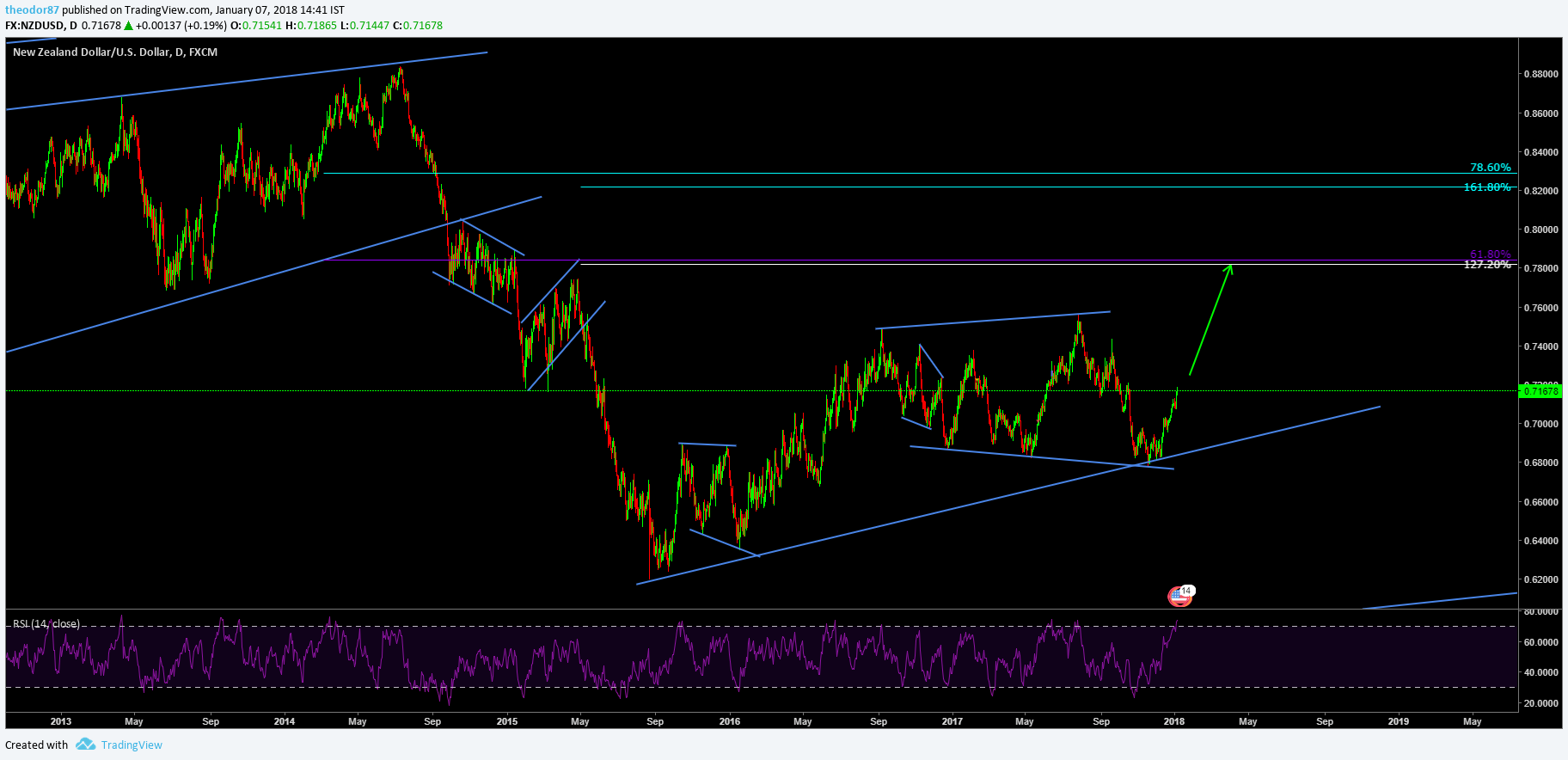Select the purple 61.80% retracement label

1490,254
